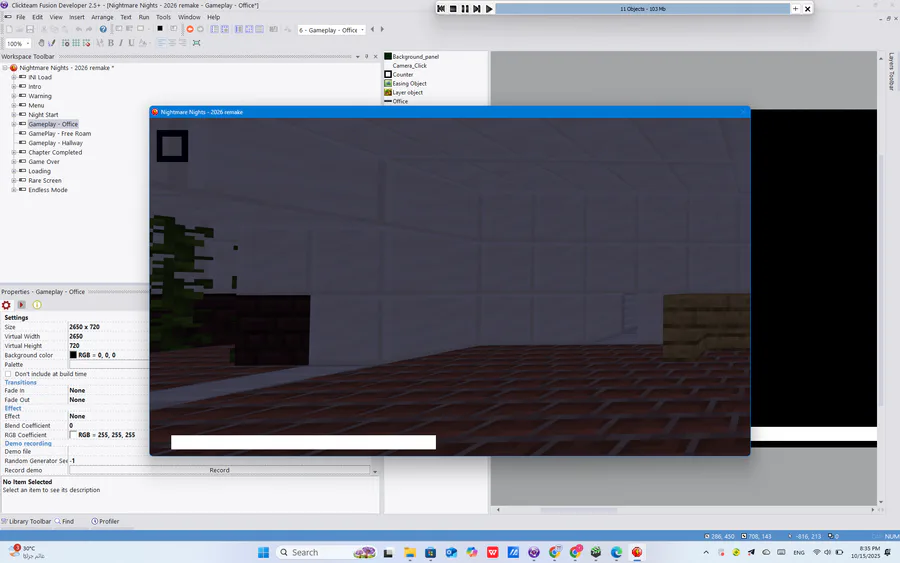
Task: Select the Endless Mode frame
Action: click(48, 190)
